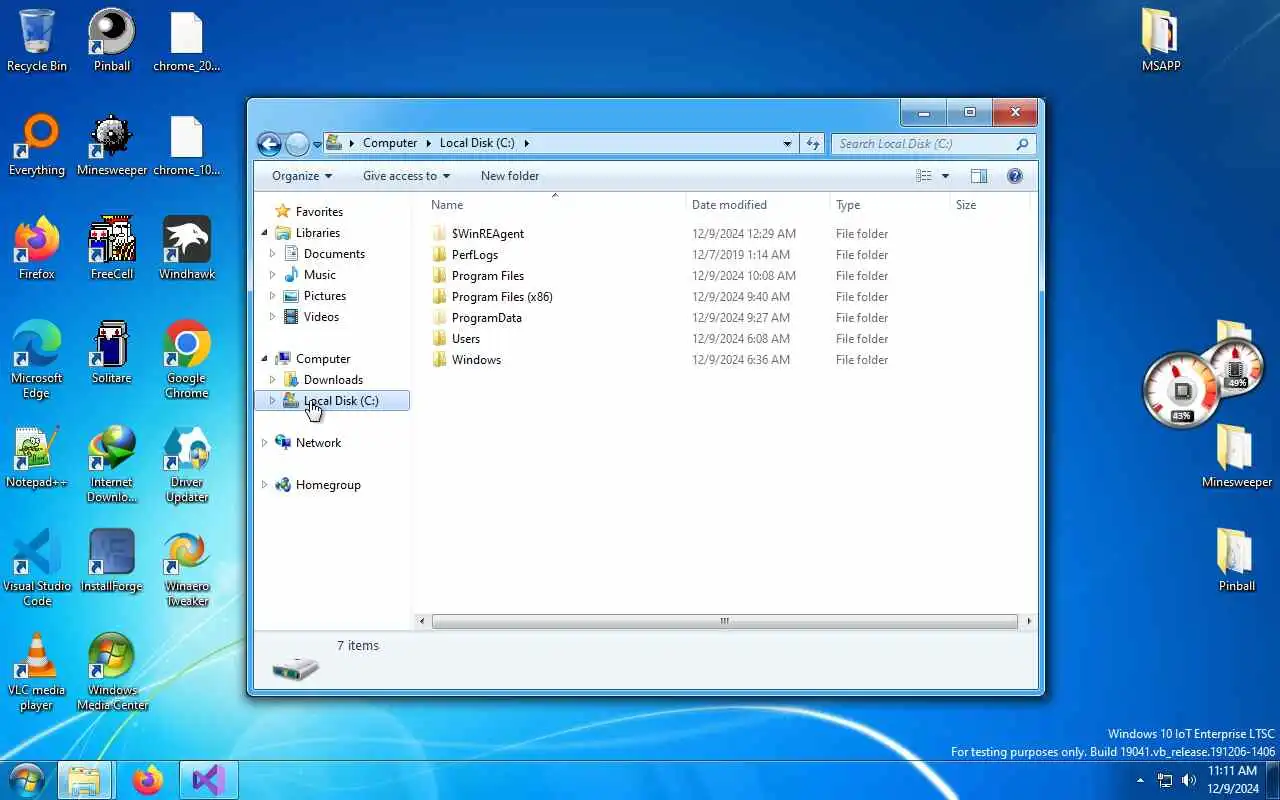
Task: Expand the Network tree node
Action: (x=265, y=443)
